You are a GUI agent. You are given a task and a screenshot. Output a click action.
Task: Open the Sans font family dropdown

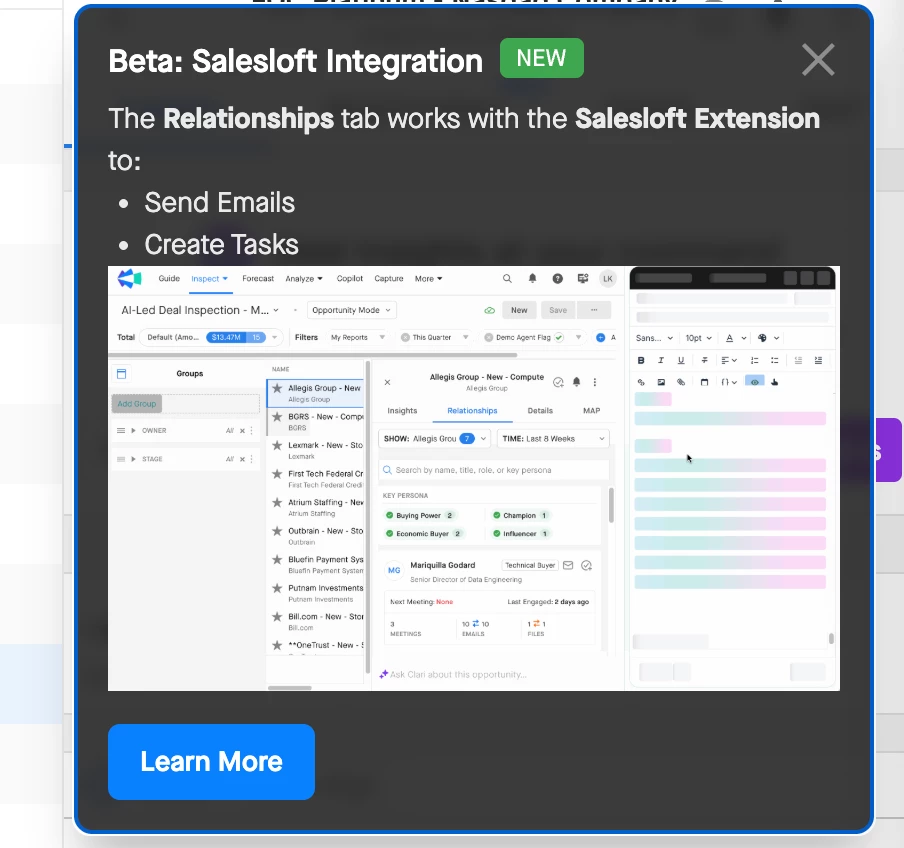click(x=654, y=338)
